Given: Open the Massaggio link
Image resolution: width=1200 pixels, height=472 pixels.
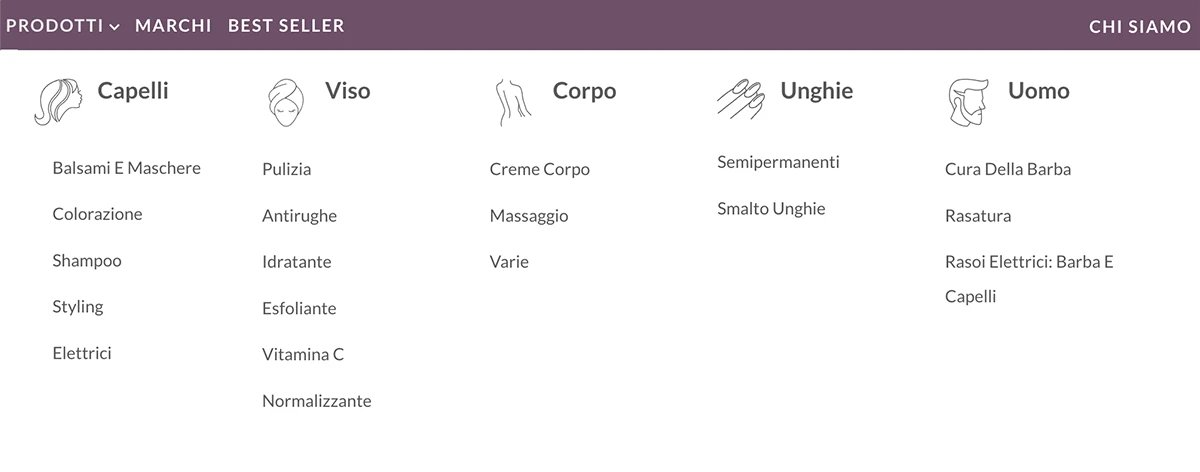Looking at the screenshot, I should [529, 216].
